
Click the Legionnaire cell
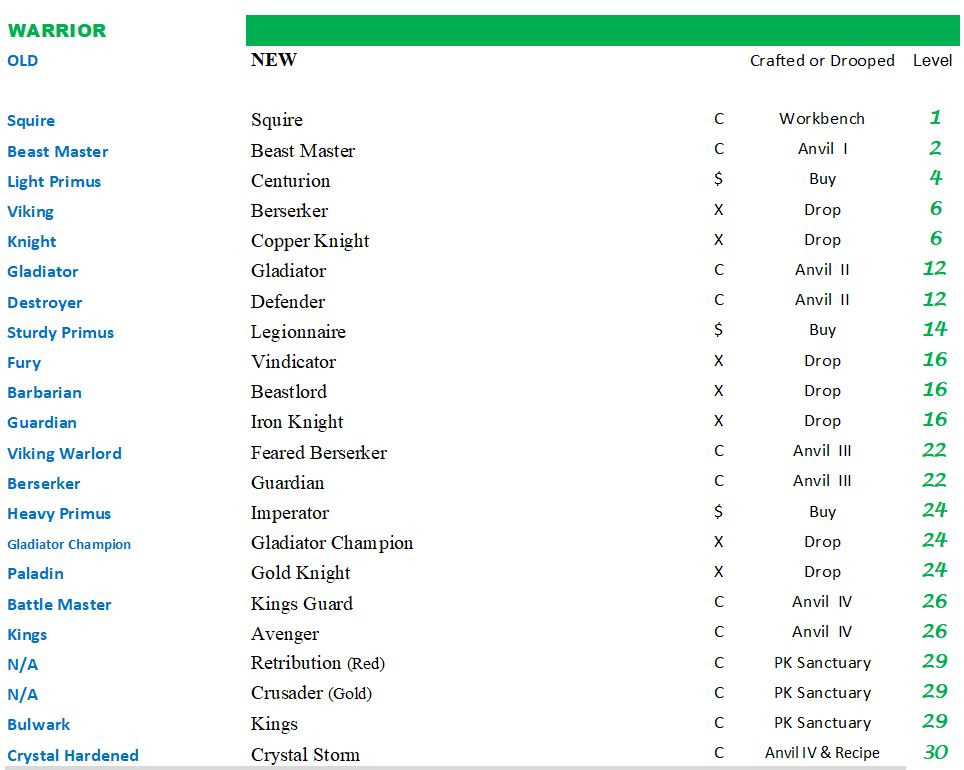(x=298, y=332)
